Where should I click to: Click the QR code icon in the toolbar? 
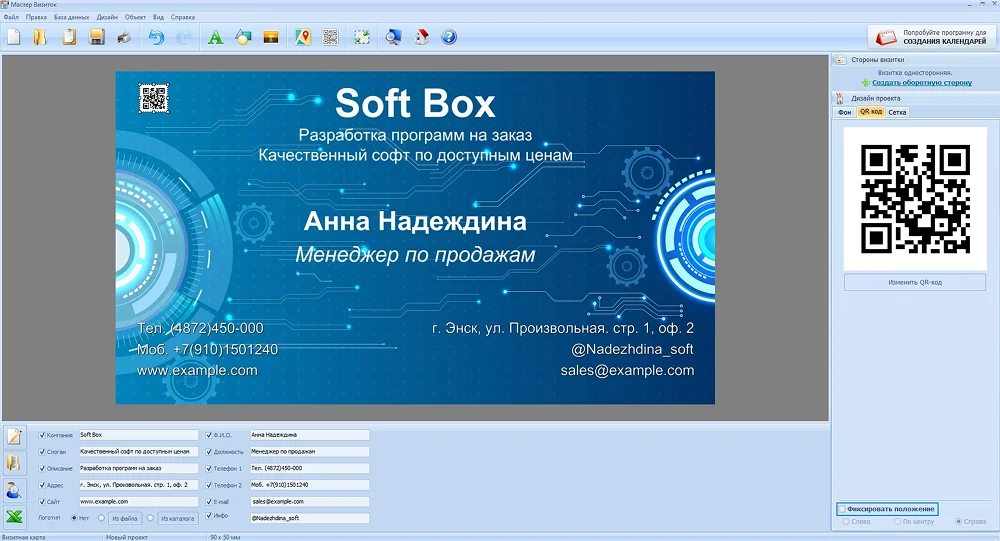[330, 38]
